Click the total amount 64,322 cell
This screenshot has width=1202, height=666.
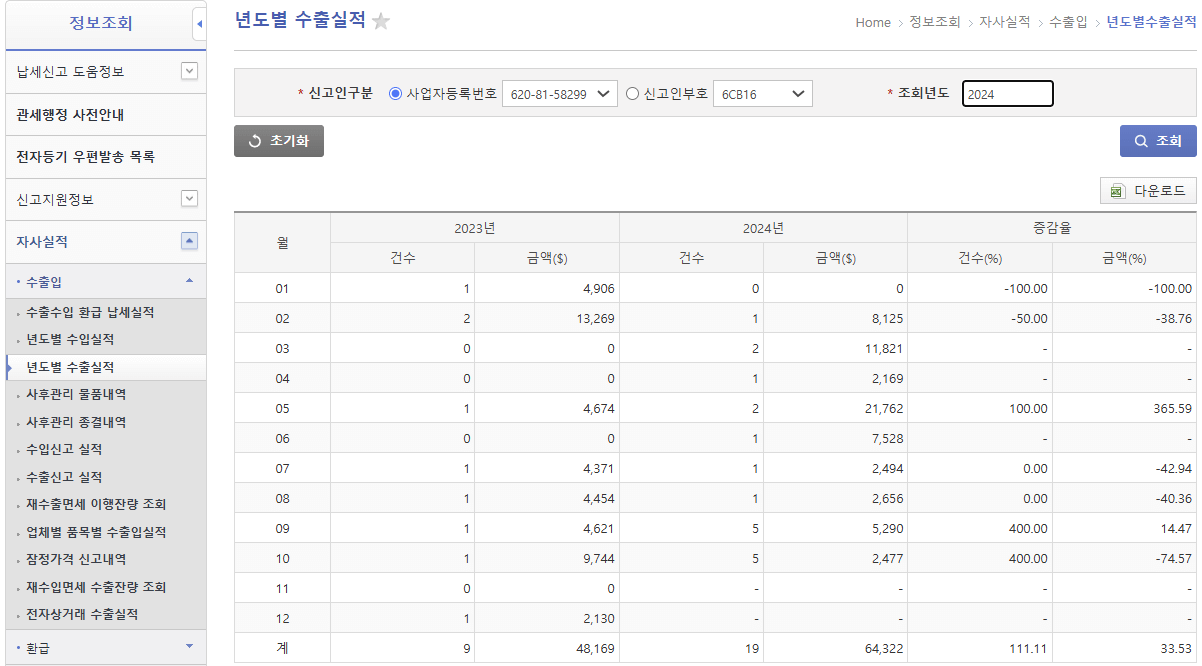(x=835, y=648)
